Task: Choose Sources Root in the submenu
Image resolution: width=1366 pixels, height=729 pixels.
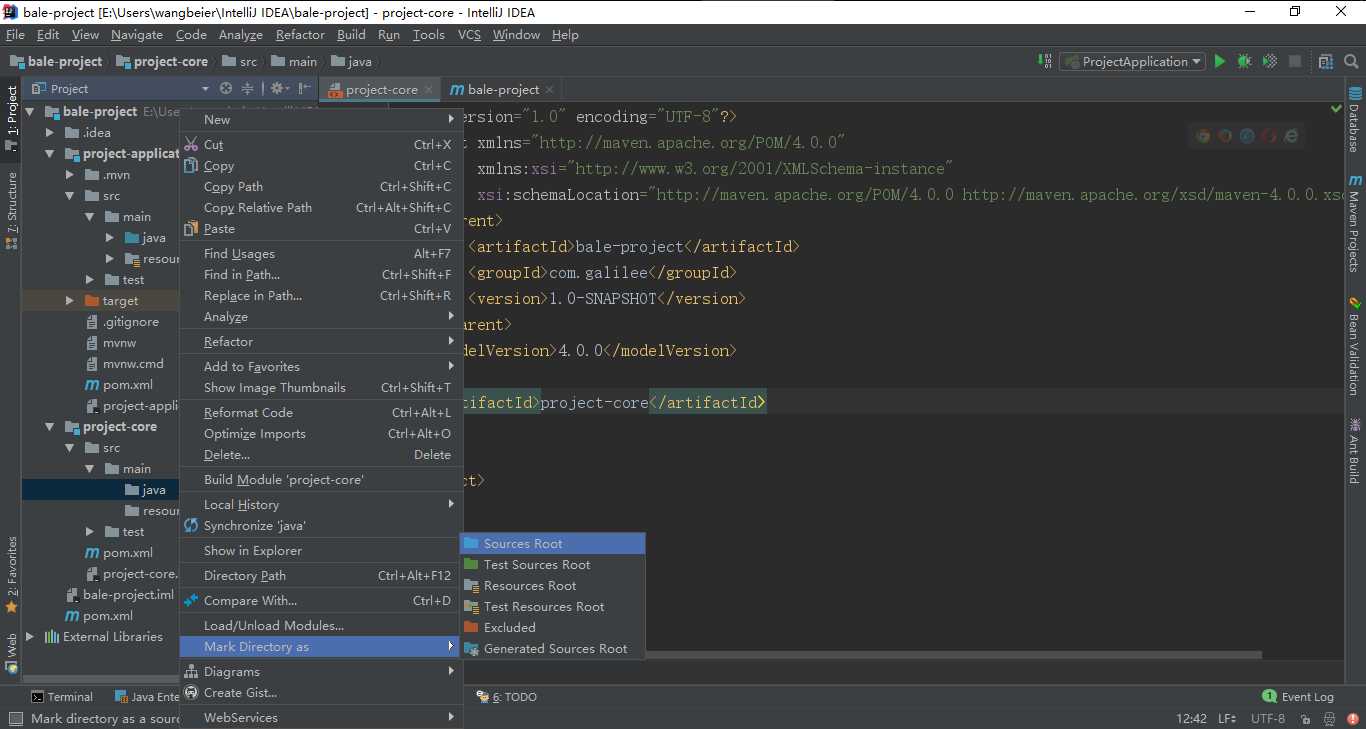Action: pyautogui.click(x=552, y=543)
